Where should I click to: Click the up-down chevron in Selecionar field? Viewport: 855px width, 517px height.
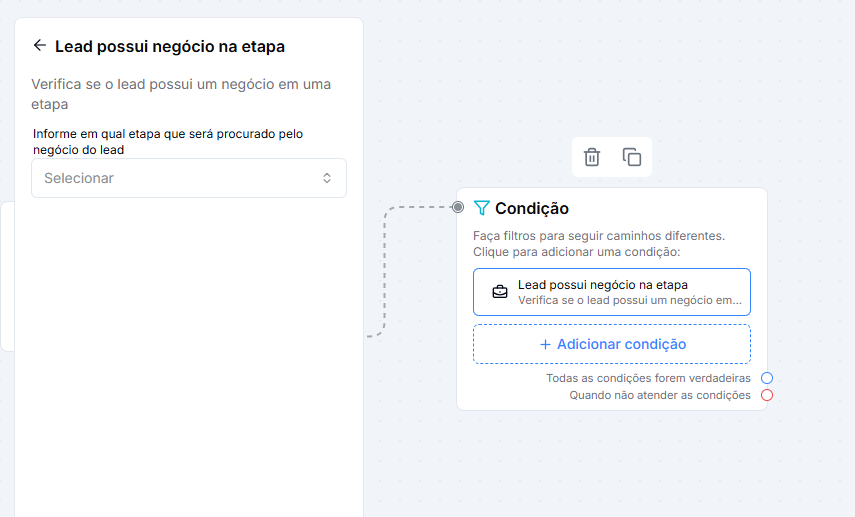(x=327, y=178)
